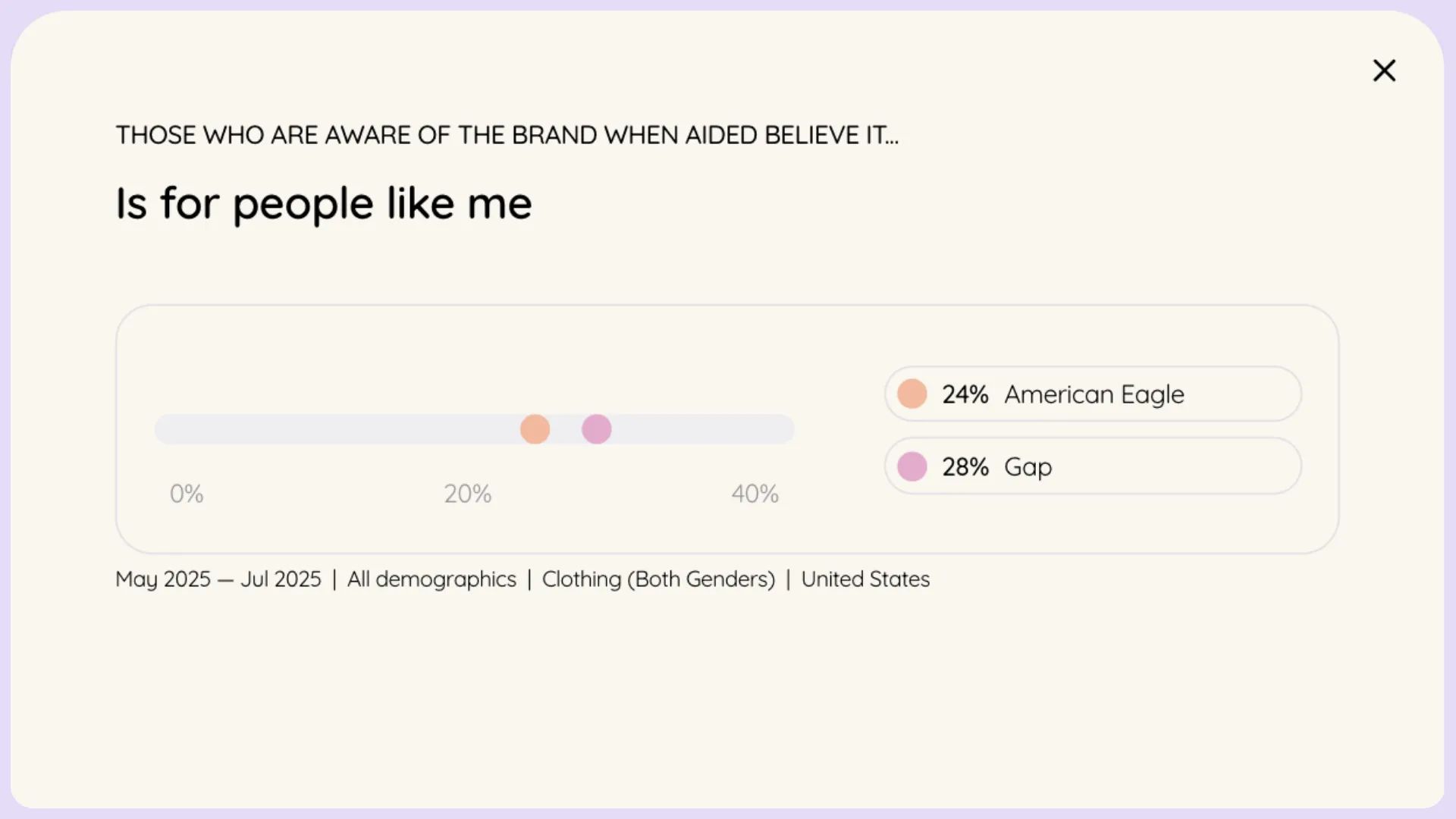Screen dimensions: 1456x819
Task: Click the 24% value for American Eagle
Action: tap(965, 394)
